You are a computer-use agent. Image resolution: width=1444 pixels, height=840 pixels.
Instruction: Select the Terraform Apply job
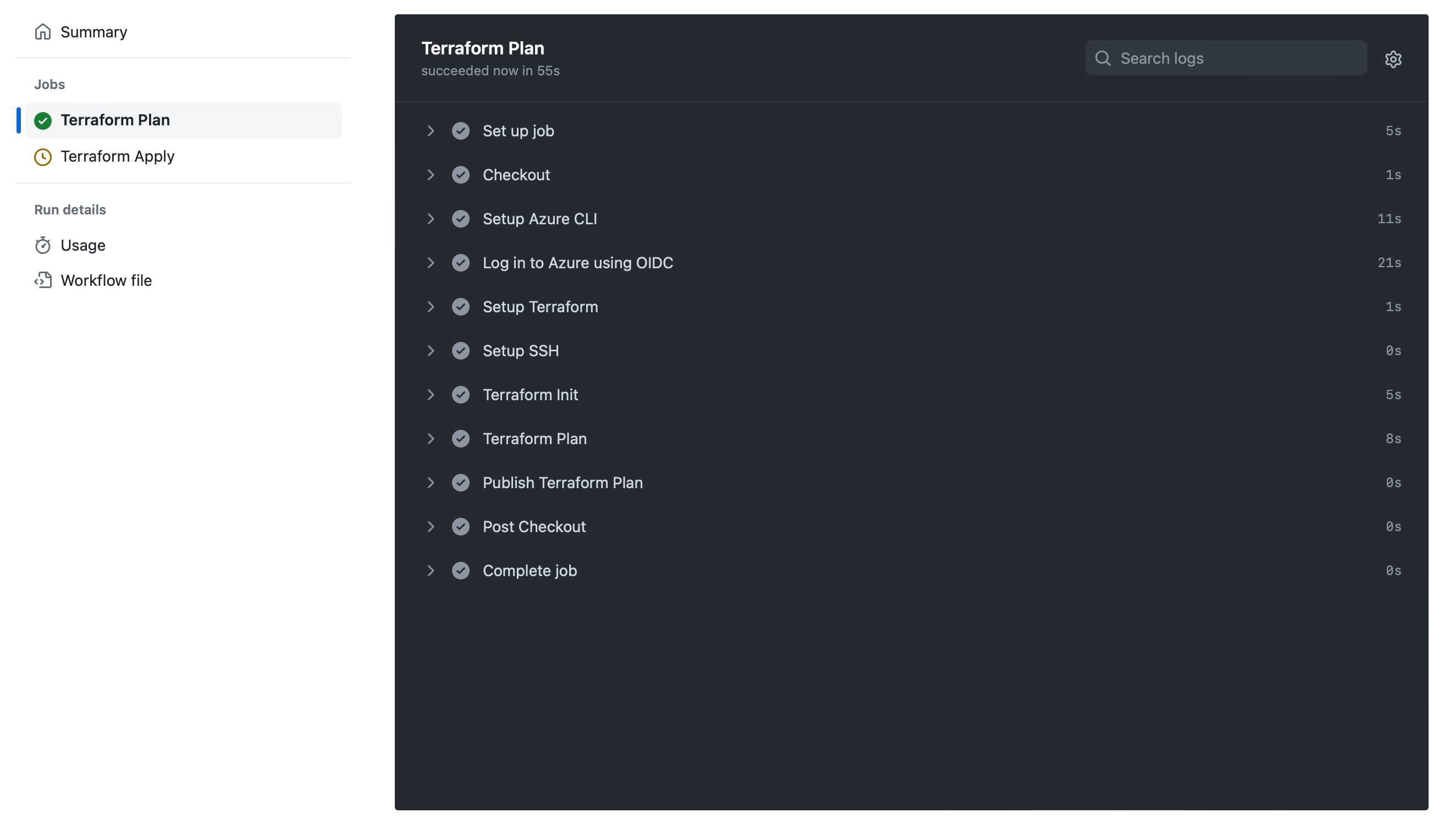coord(117,157)
